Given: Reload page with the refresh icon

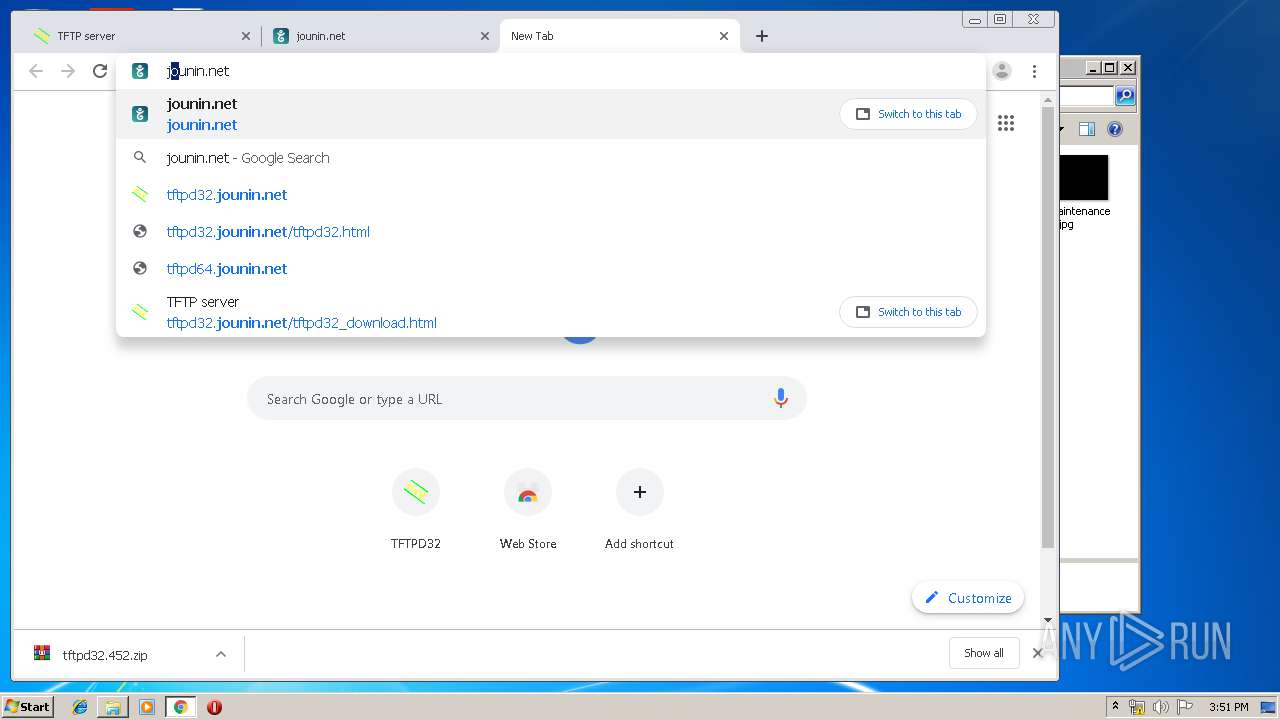Looking at the screenshot, I should (100, 71).
